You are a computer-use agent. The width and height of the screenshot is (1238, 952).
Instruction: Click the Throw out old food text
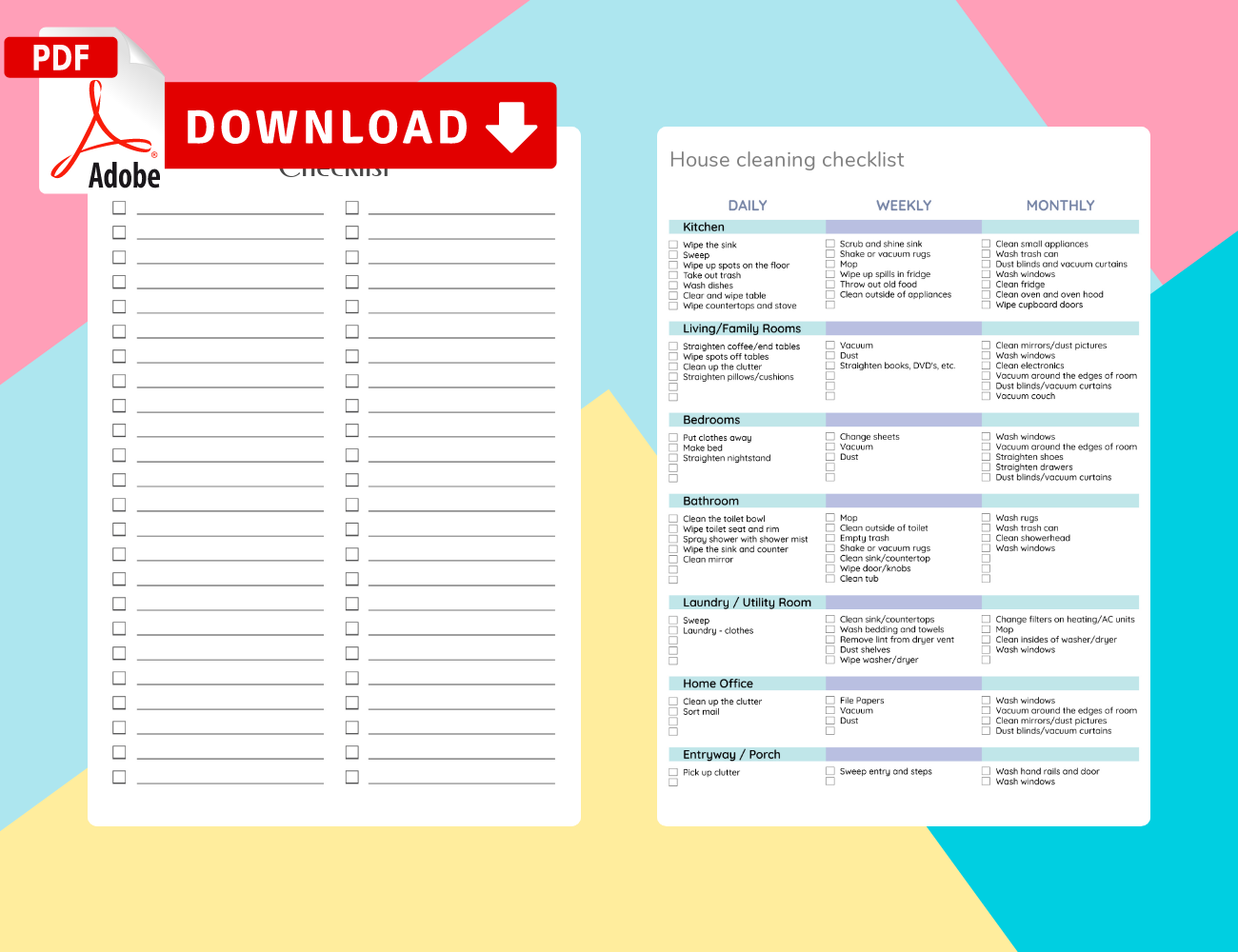tap(878, 285)
